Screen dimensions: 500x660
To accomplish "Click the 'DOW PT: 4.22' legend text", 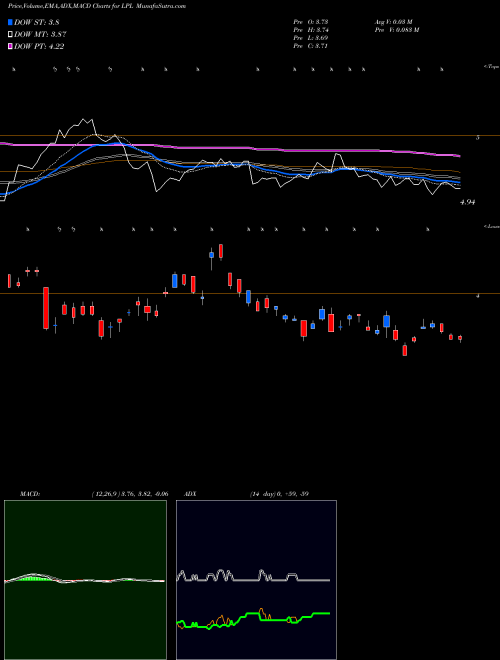I will point(39,46).
